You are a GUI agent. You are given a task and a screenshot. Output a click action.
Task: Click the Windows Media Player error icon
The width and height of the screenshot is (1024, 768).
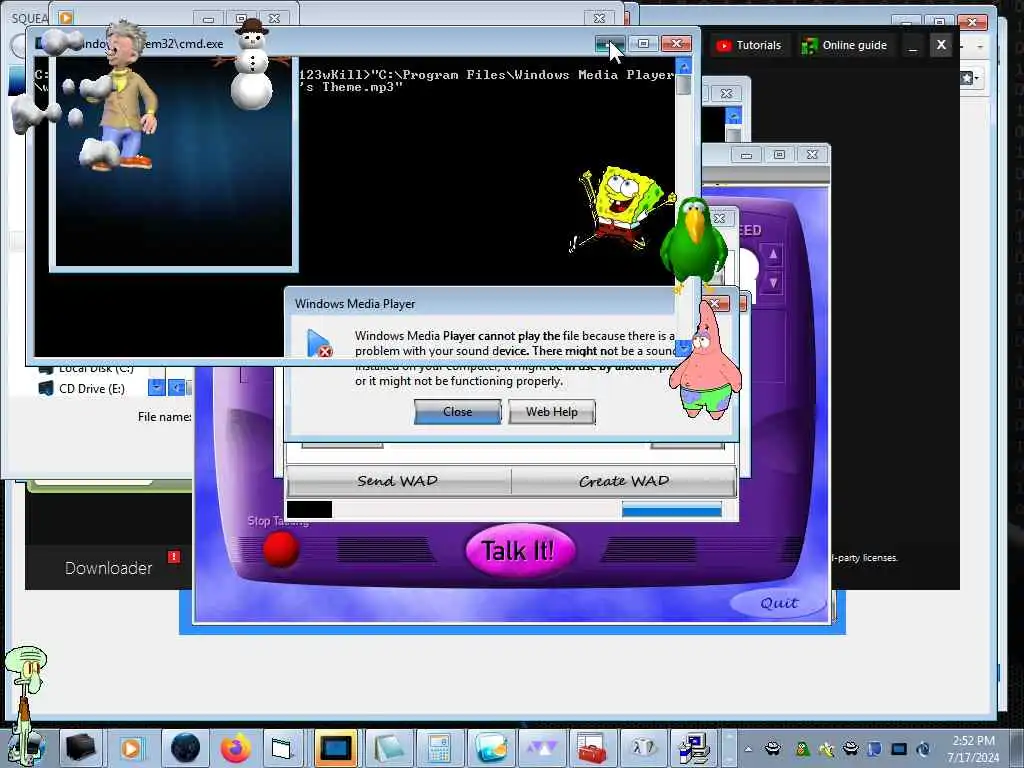(319, 344)
